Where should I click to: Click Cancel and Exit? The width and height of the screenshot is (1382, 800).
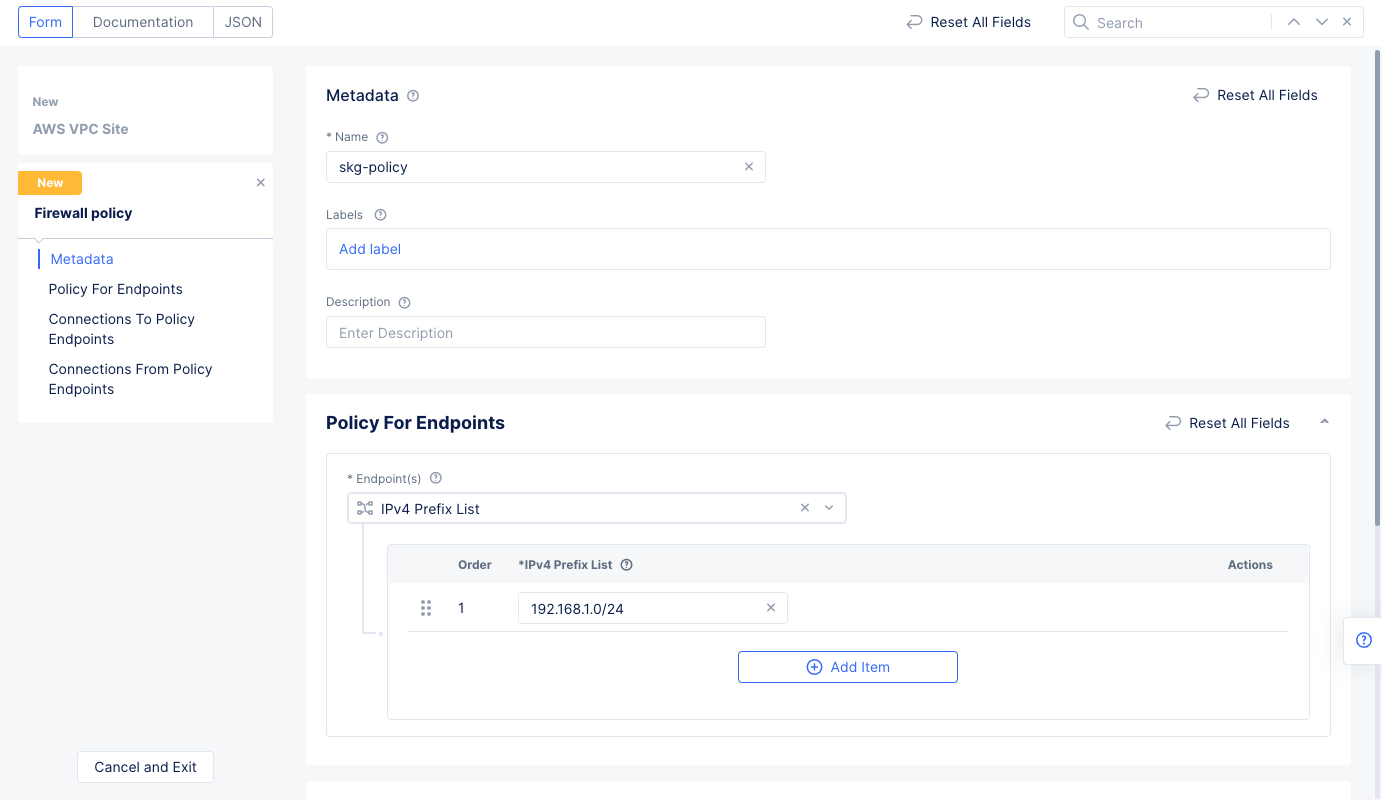pyautogui.click(x=145, y=767)
